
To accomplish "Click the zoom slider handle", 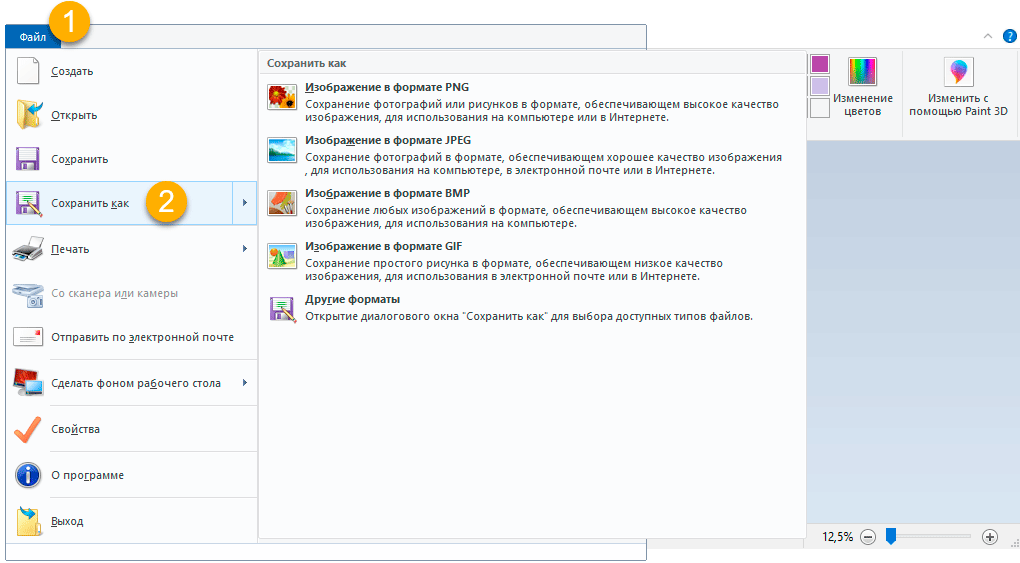I will coord(891,536).
